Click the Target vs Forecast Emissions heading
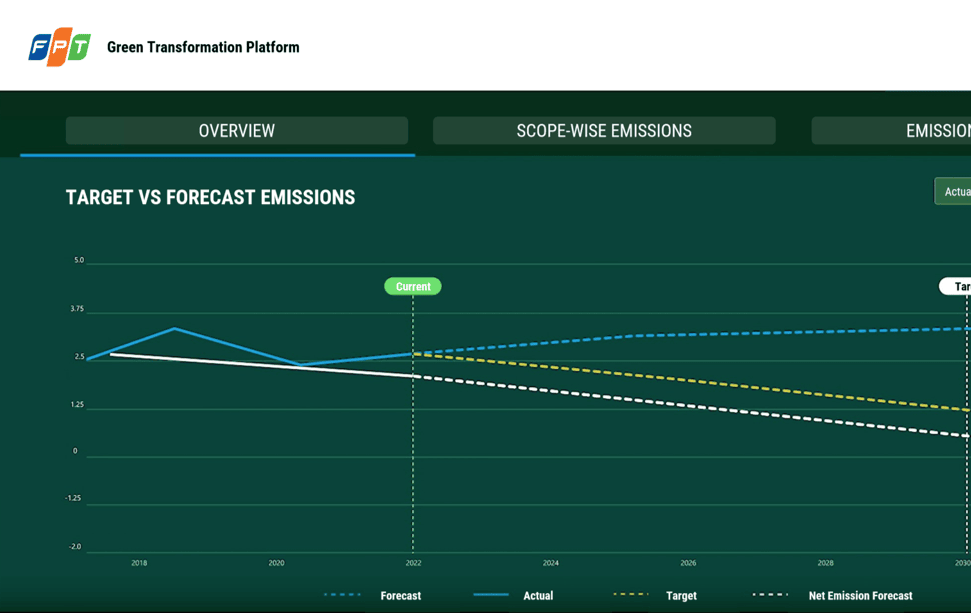 click(x=210, y=198)
